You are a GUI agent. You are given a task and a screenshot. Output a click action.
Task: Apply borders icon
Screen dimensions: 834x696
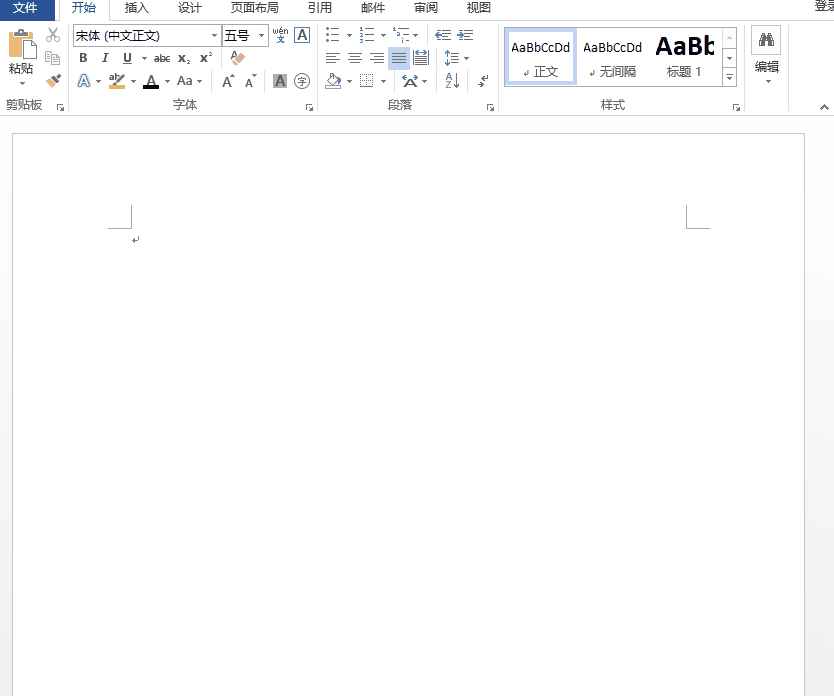click(x=366, y=81)
